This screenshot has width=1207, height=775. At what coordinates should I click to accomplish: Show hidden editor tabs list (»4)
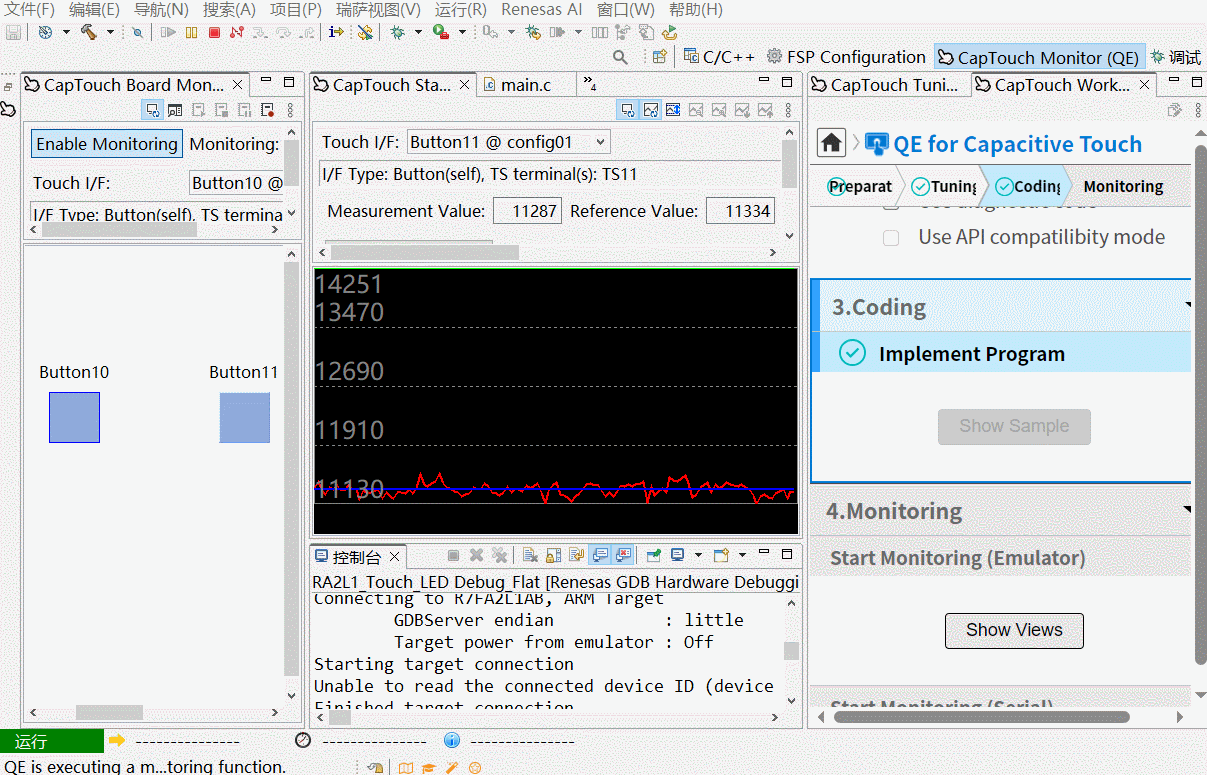pyautogui.click(x=590, y=85)
